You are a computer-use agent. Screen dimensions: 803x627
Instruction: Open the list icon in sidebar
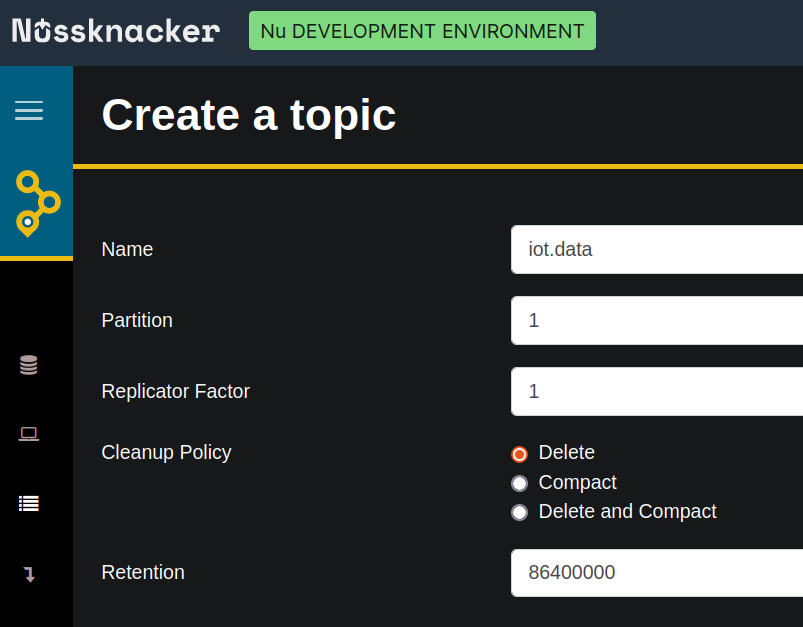[29, 504]
